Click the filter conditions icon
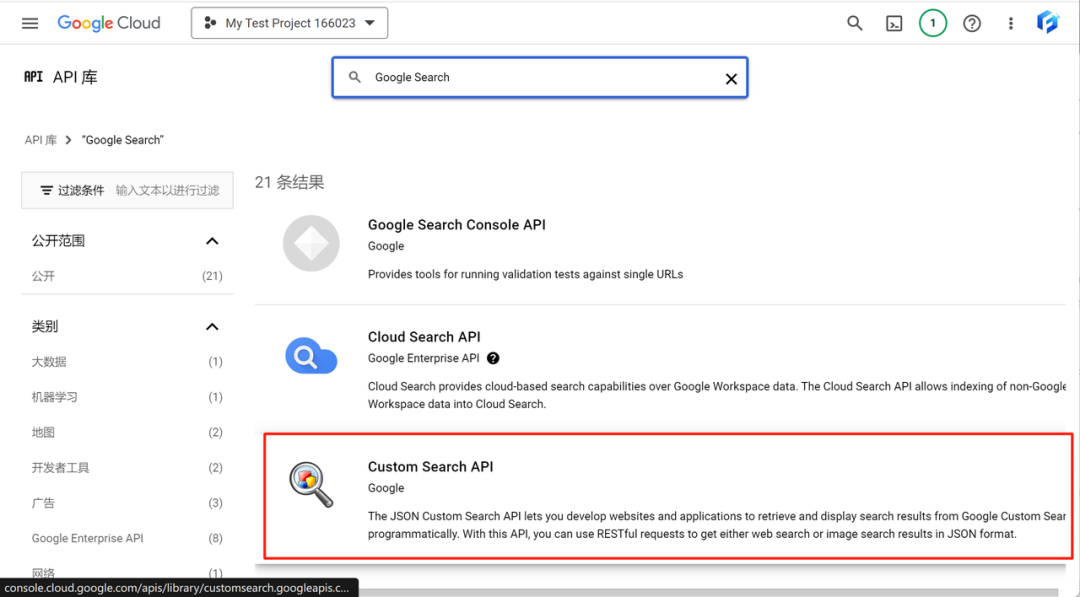This screenshot has height=597, width=1080. [46, 190]
